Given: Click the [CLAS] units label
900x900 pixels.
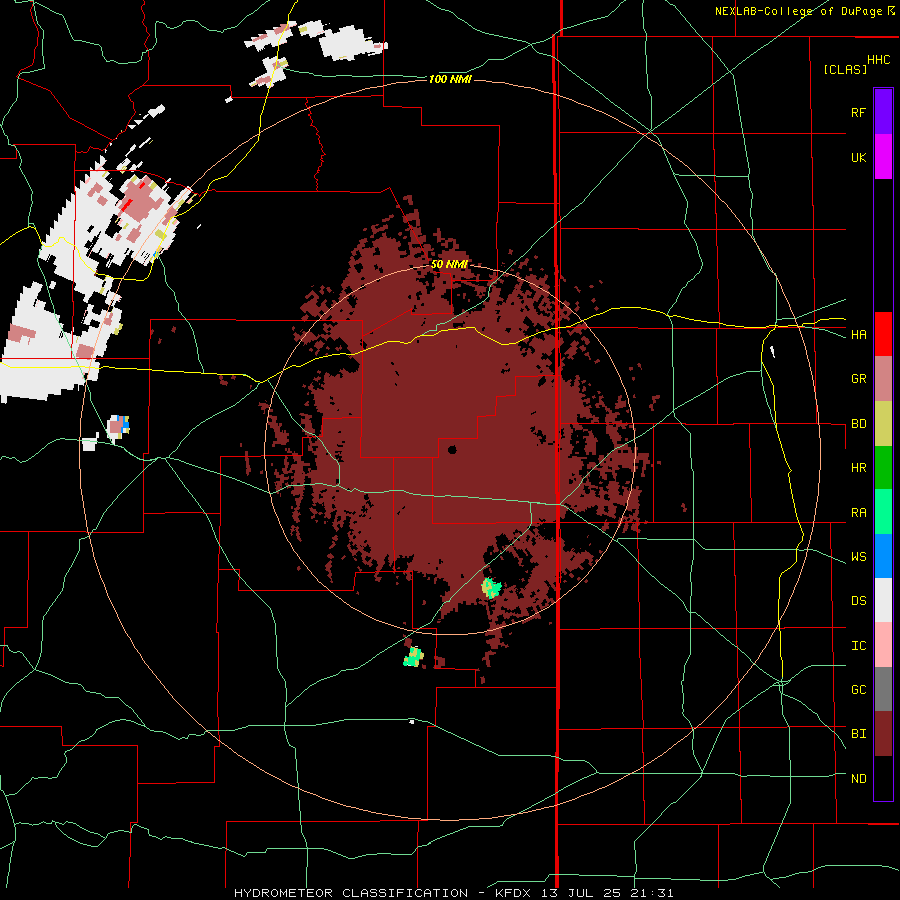Looking at the screenshot, I should coord(845,69).
